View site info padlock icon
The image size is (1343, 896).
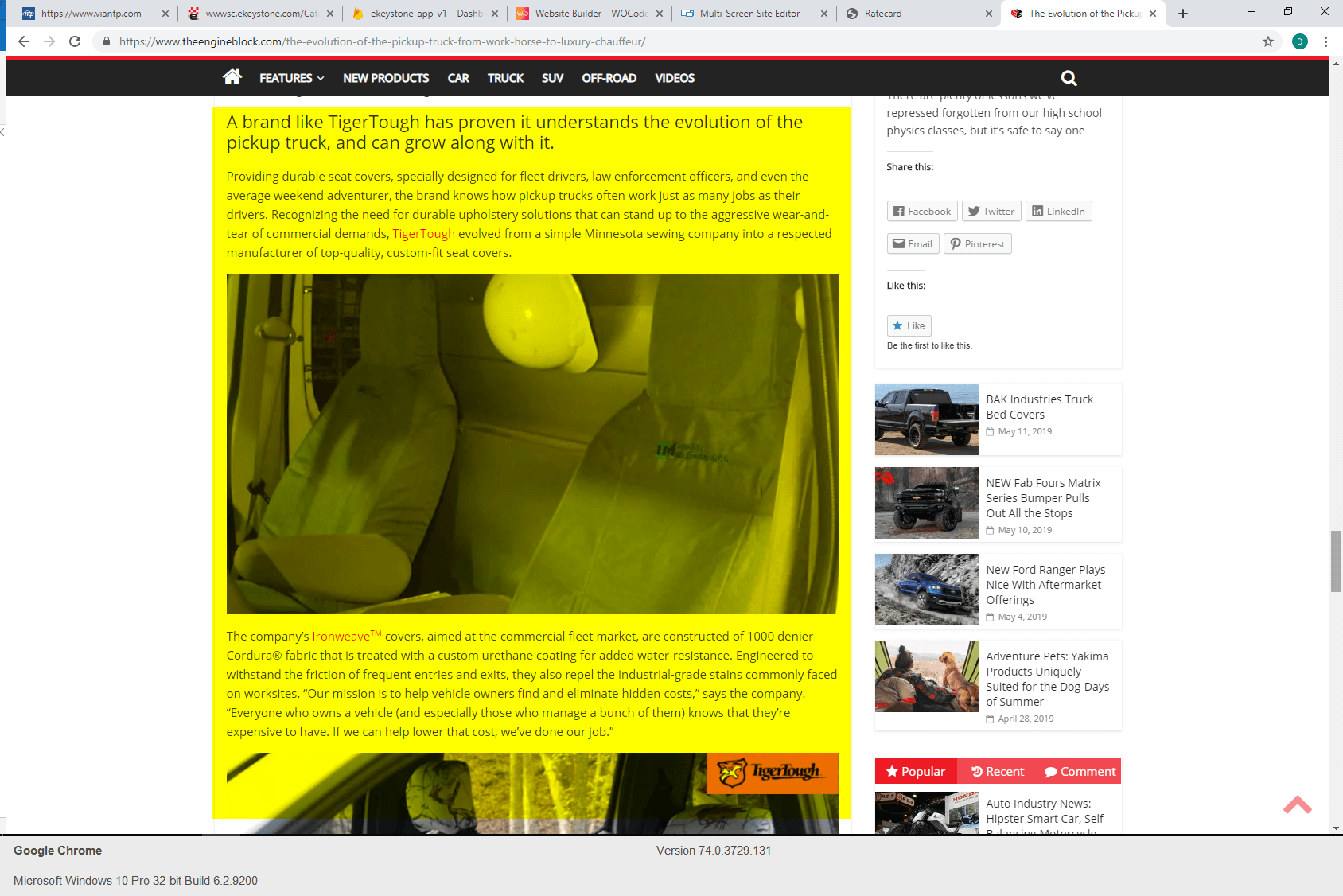(106, 41)
